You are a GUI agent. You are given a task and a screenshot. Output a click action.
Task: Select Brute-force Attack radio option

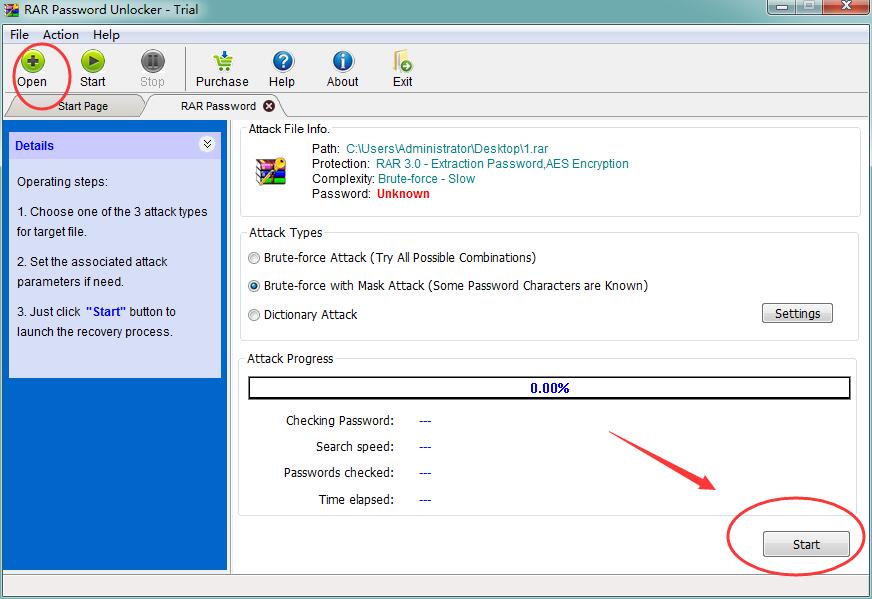(x=254, y=258)
